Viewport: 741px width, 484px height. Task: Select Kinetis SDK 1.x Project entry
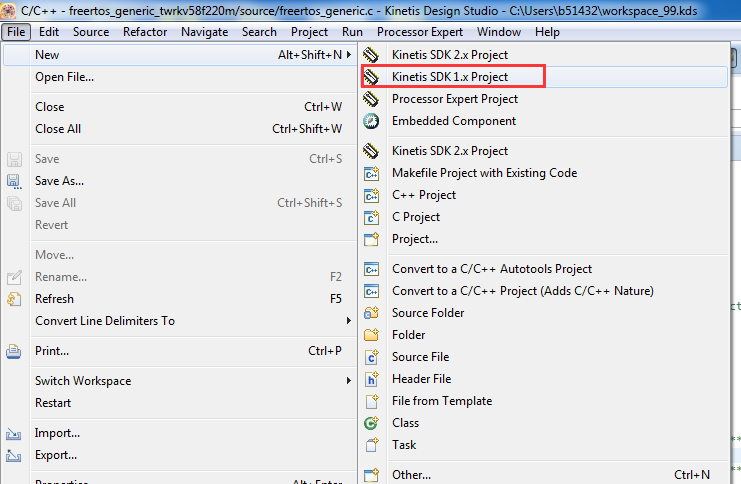[x=544, y=77]
